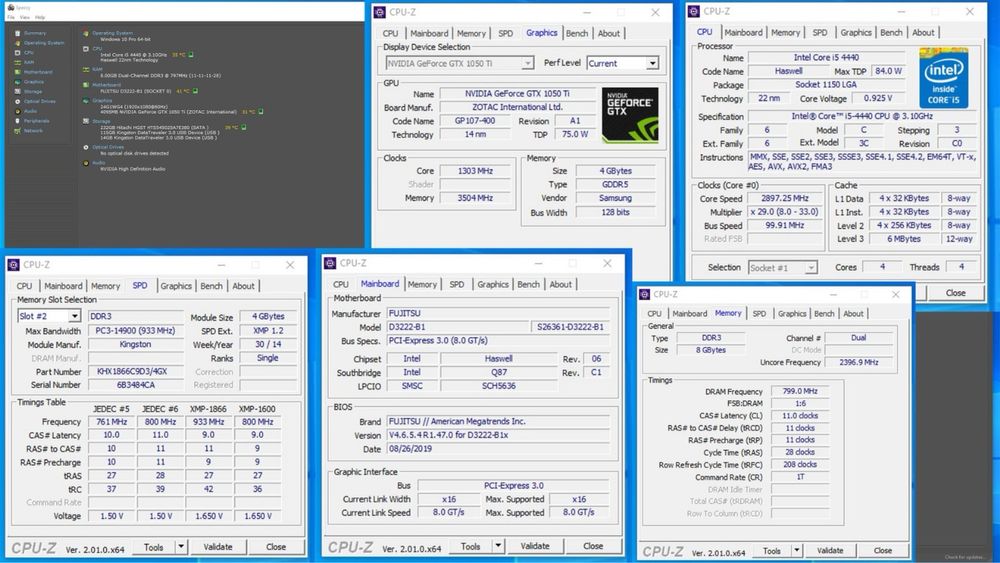Click Intel inside Core i5 logo

[x=943, y=78]
